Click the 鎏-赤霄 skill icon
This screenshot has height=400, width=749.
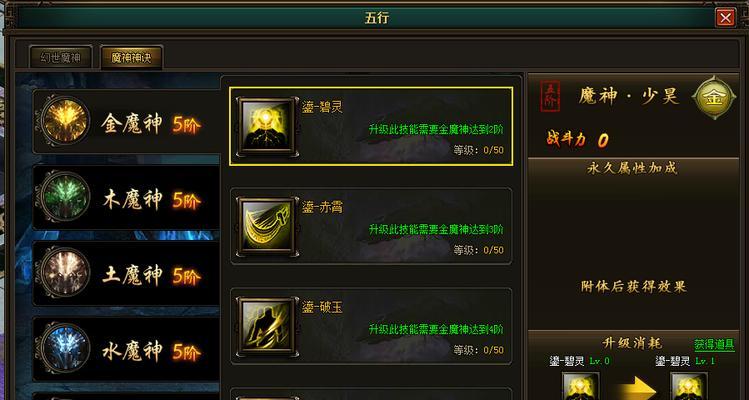pyautogui.click(x=266, y=226)
